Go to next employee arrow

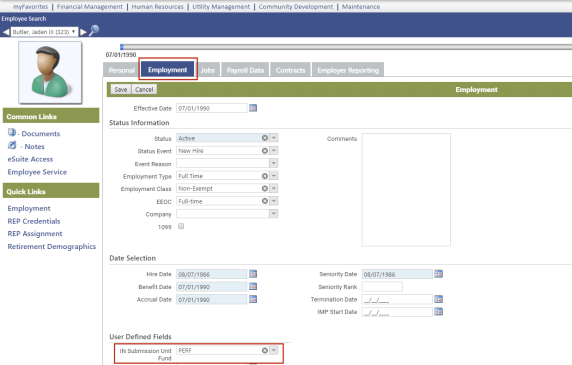point(84,32)
